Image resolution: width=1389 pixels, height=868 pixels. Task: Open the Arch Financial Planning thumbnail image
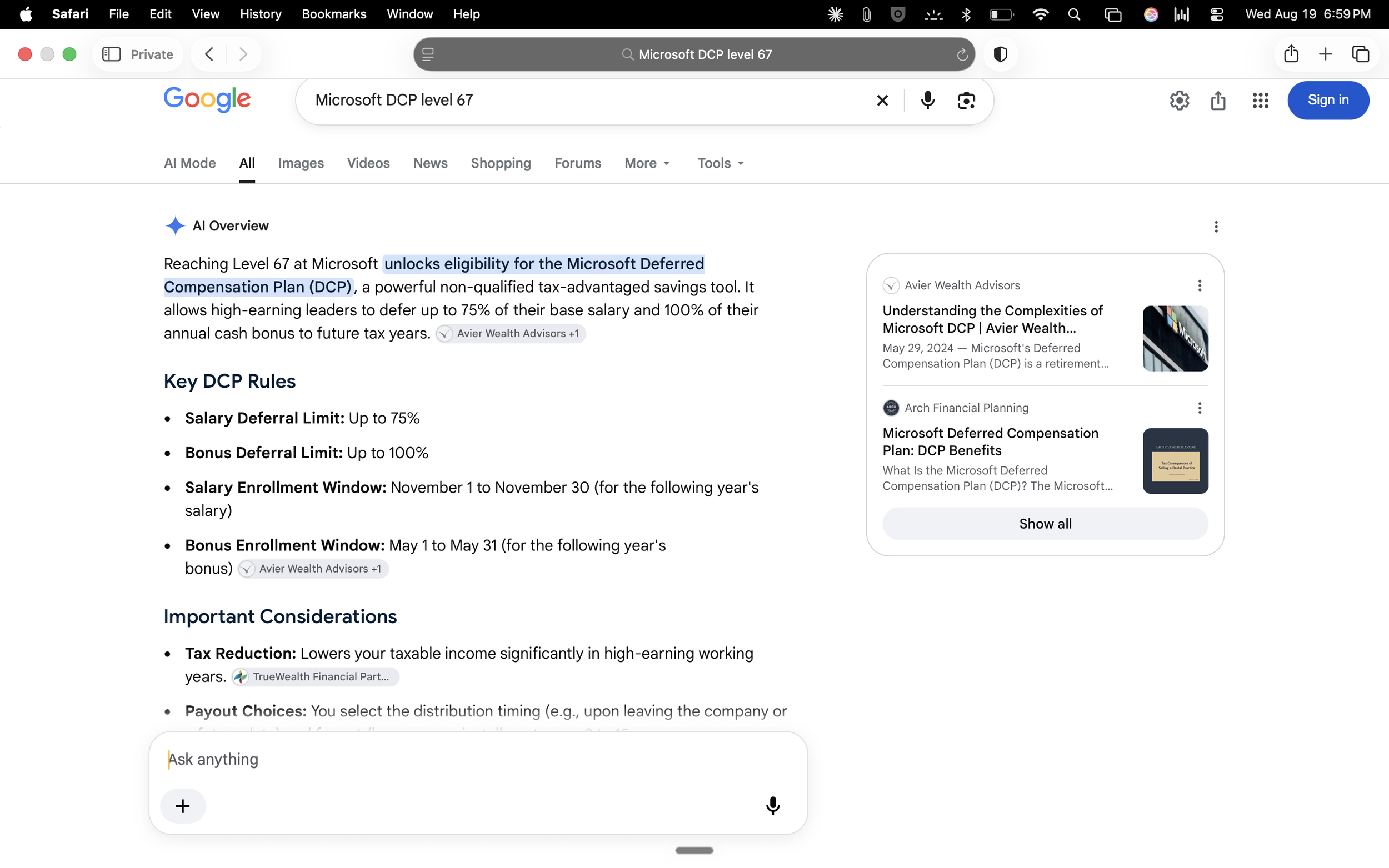click(1175, 460)
